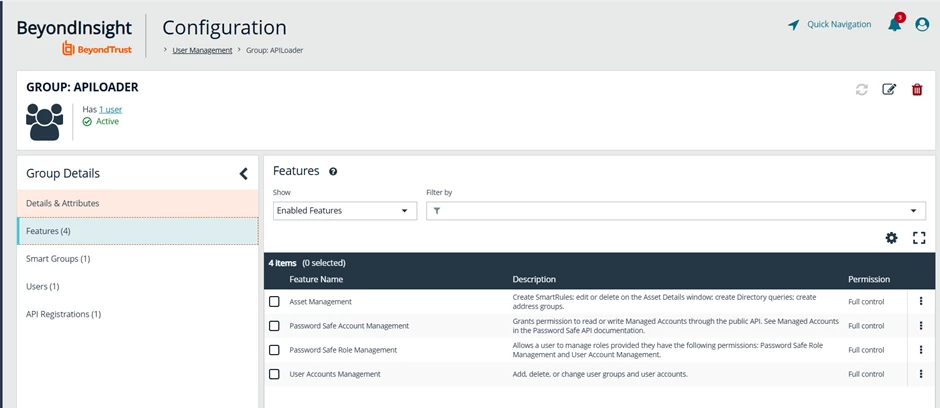Open the Features help question mark icon
The height and width of the screenshot is (408, 940).
click(333, 171)
